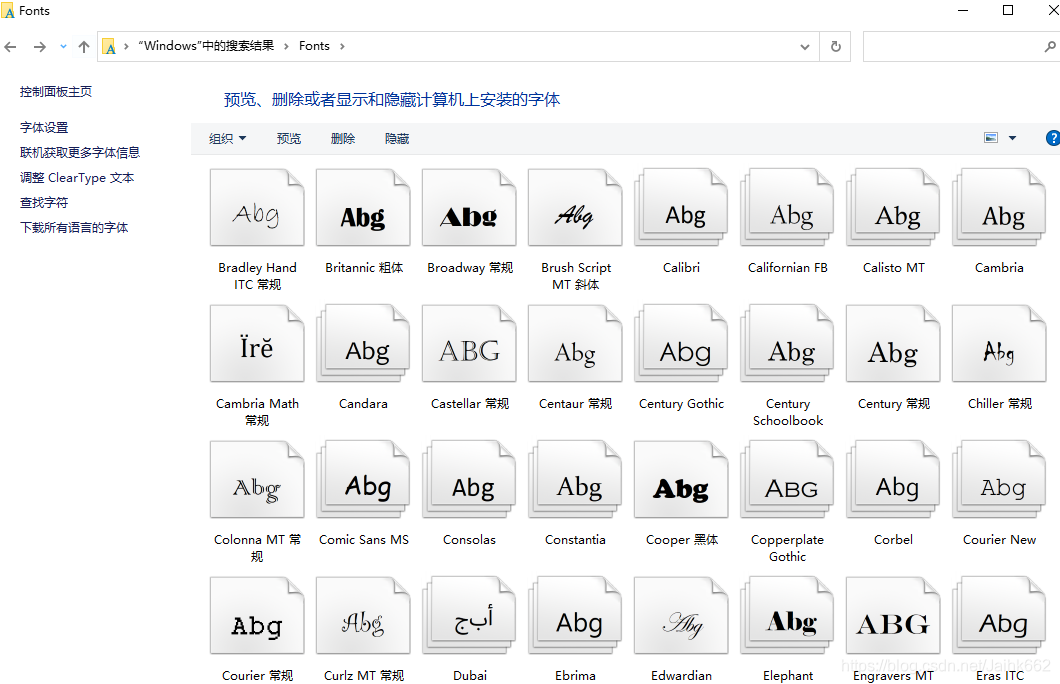Select the Elephant font icon
This screenshot has height=684, width=1060.
788,616
